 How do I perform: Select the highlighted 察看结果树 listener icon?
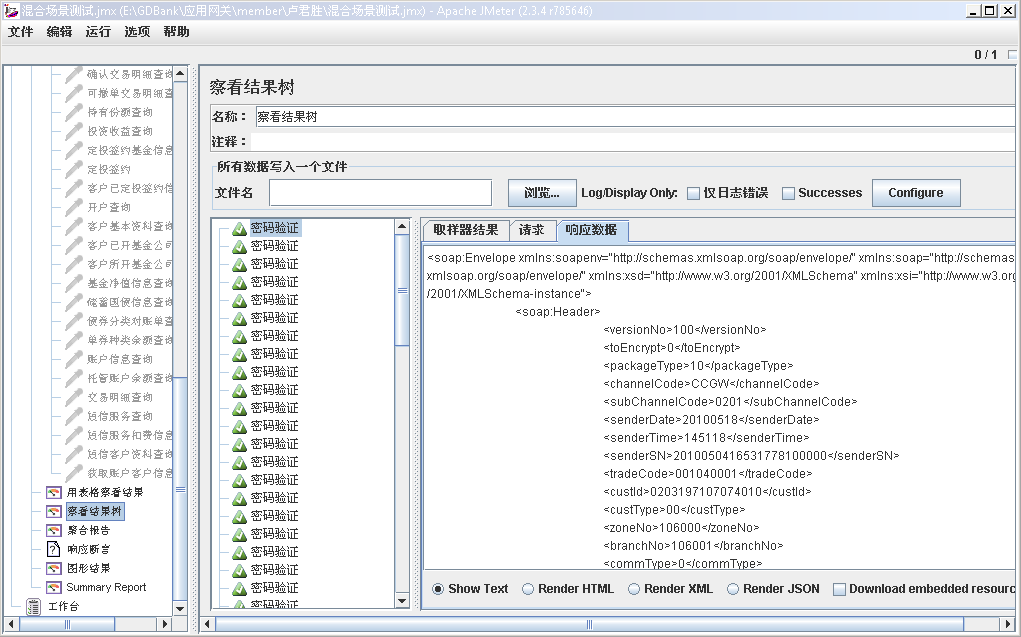(54, 511)
